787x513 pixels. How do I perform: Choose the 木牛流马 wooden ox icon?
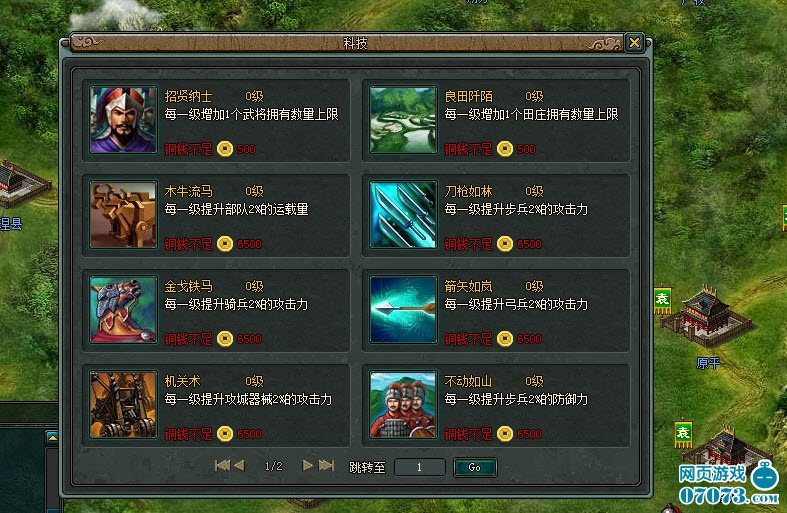[x=123, y=215]
